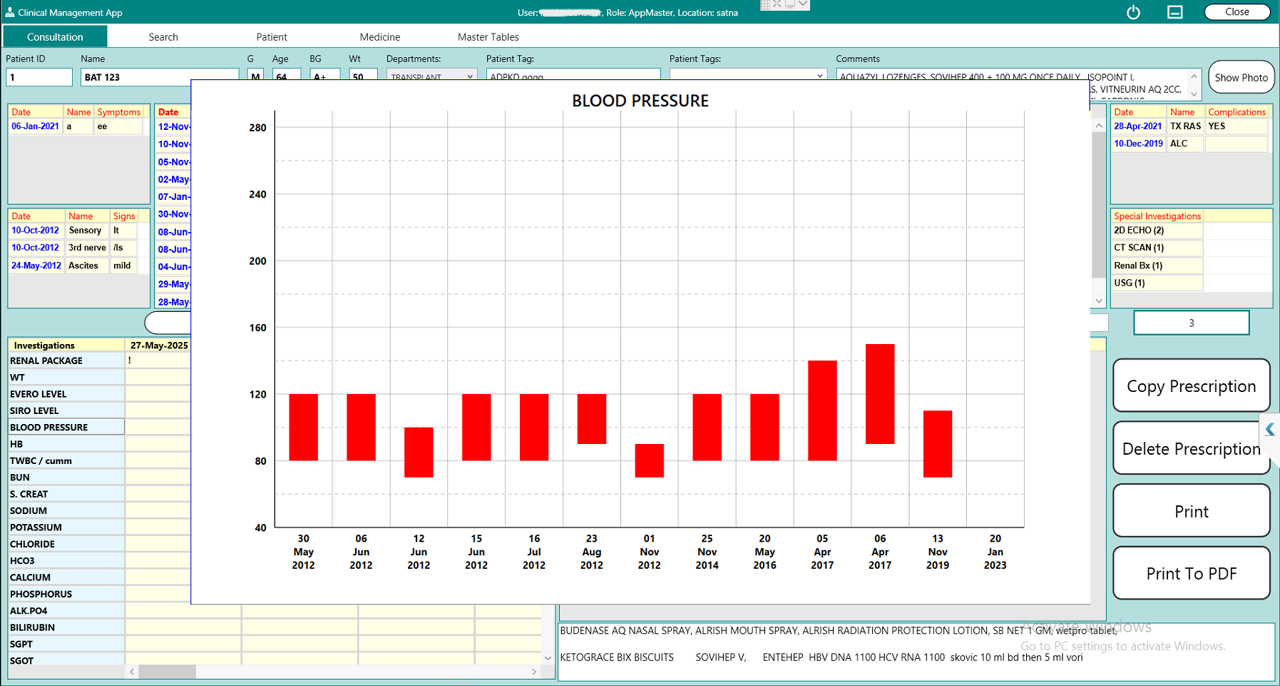Click the red bar for 06 Apr 2017
The image size is (1280, 686).
pyautogui.click(x=880, y=394)
